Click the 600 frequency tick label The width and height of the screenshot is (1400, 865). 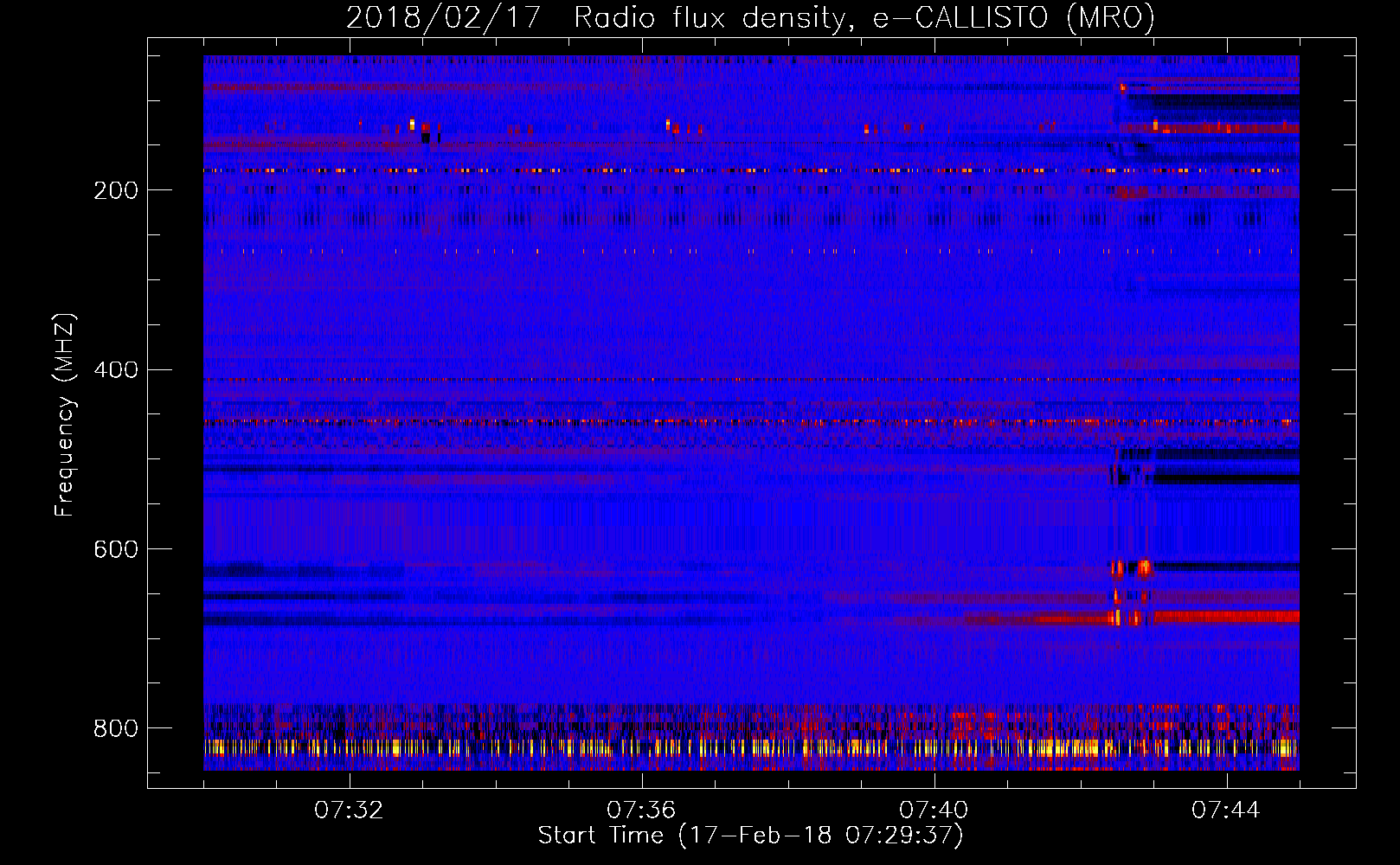[116, 549]
